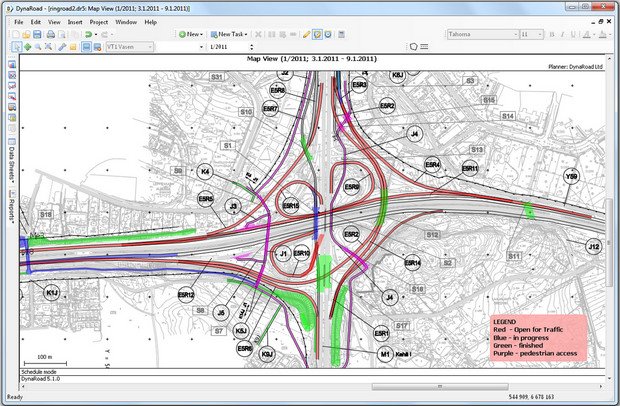The image size is (620, 406).
Task: Click the E5R15 label on map
Action: point(291,206)
